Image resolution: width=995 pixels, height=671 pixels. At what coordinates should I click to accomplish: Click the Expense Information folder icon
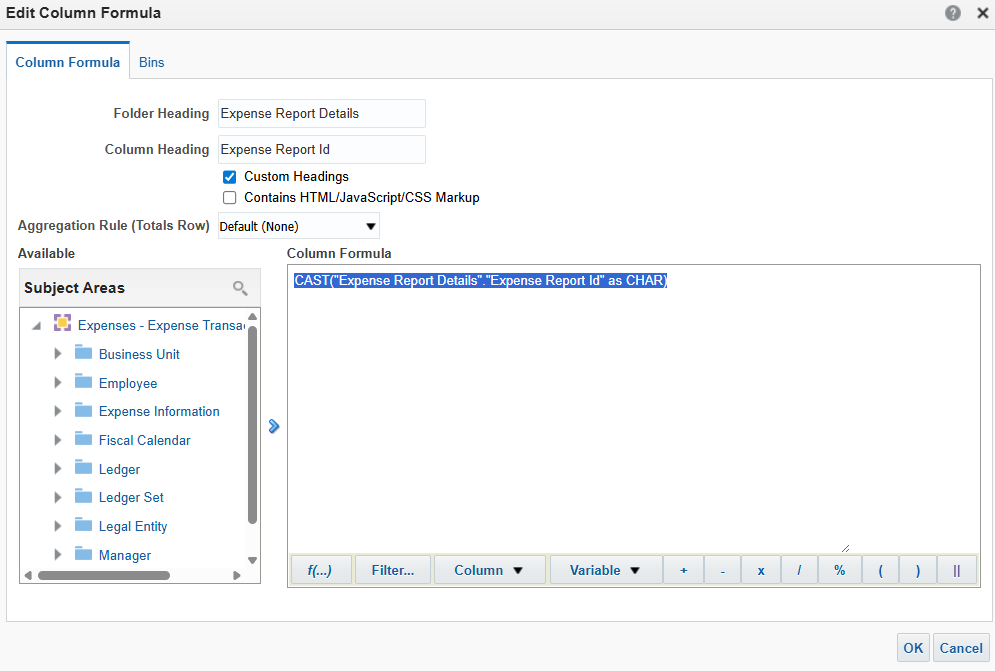[83, 410]
